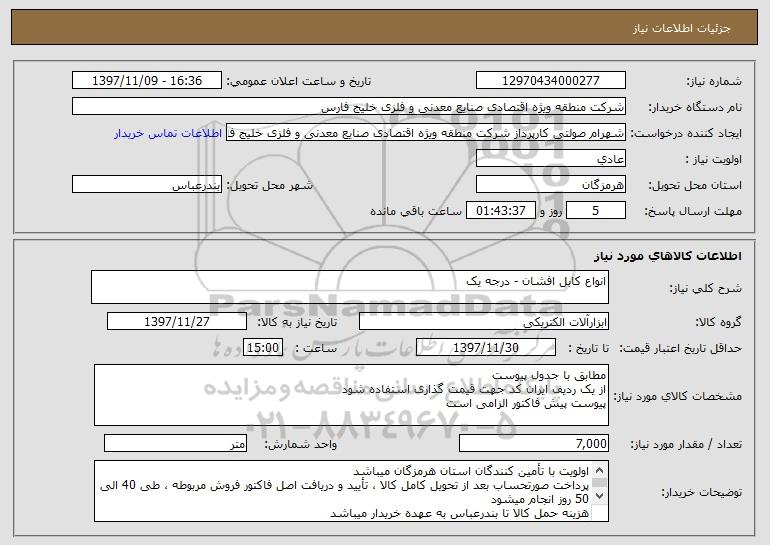This screenshot has height=545, width=770.
Task: Select the public announcement date field 1397/11/09 - 16:36
Action: 147,81
